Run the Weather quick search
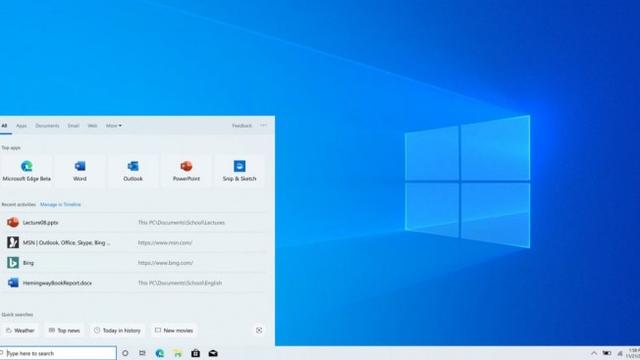The width and height of the screenshot is (640, 360). tap(20, 330)
